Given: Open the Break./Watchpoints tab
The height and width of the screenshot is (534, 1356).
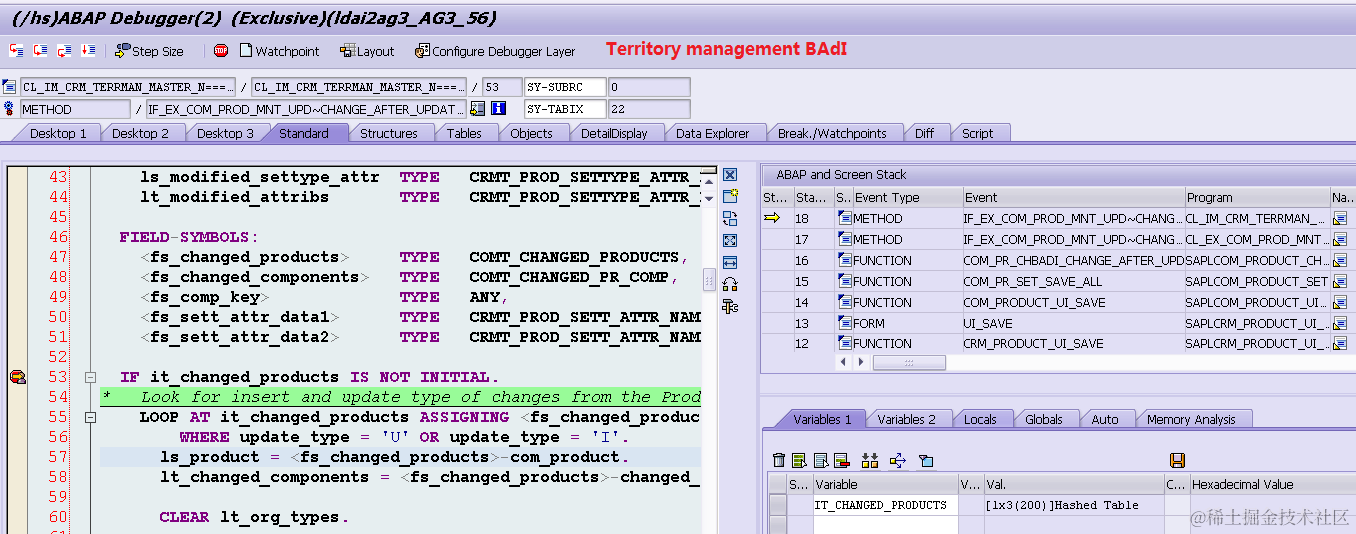Looking at the screenshot, I should tap(832, 133).
